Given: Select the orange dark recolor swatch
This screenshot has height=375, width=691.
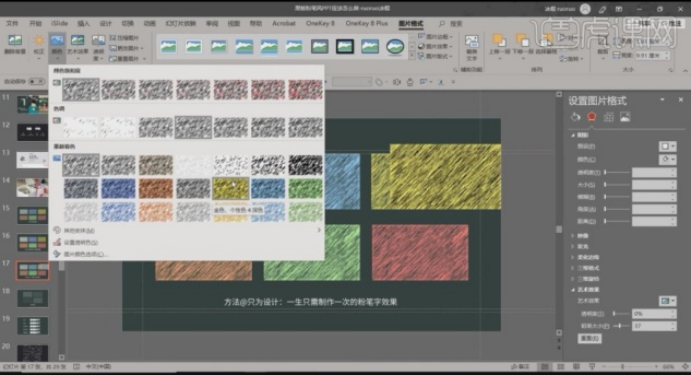Looking at the screenshot, I should point(156,189).
